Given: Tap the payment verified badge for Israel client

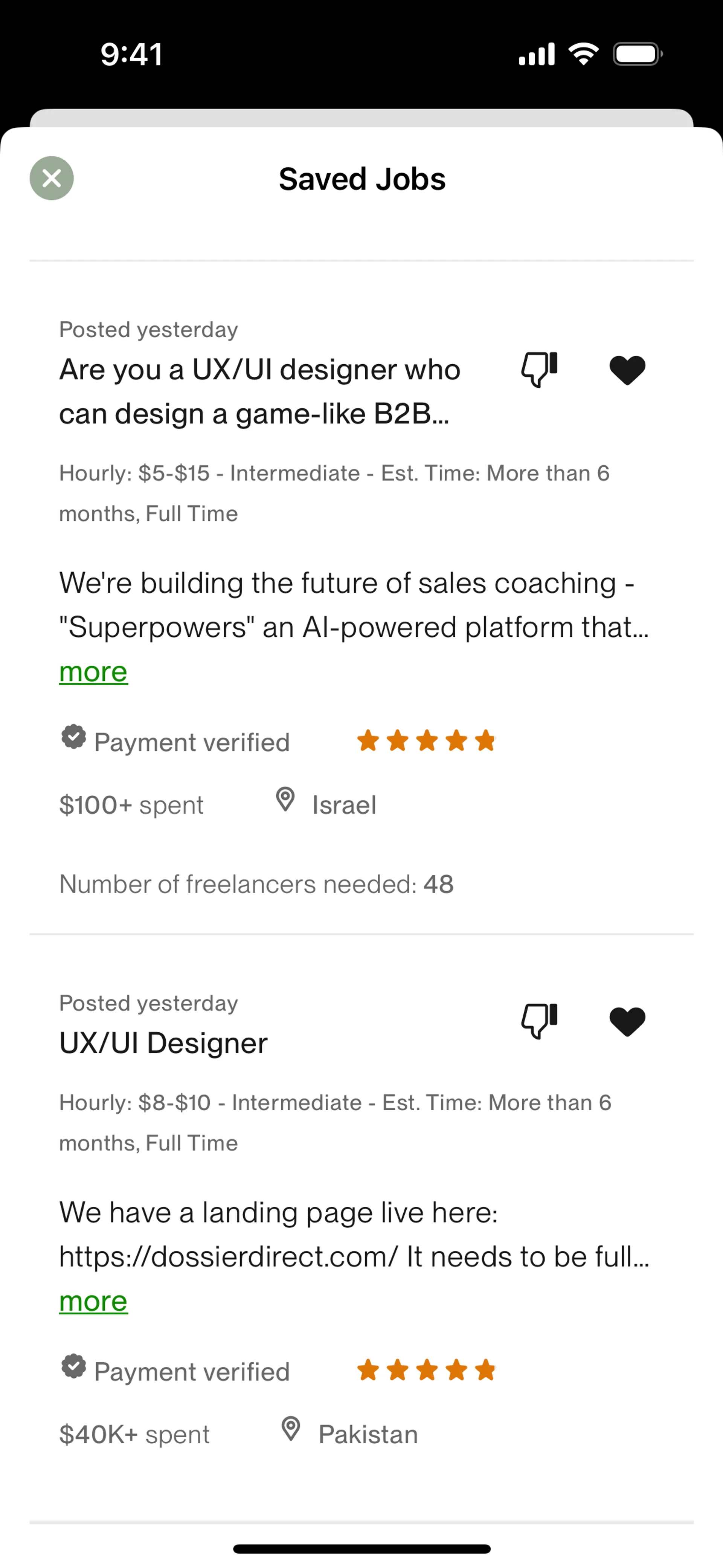Looking at the screenshot, I should (x=74, y=737).
